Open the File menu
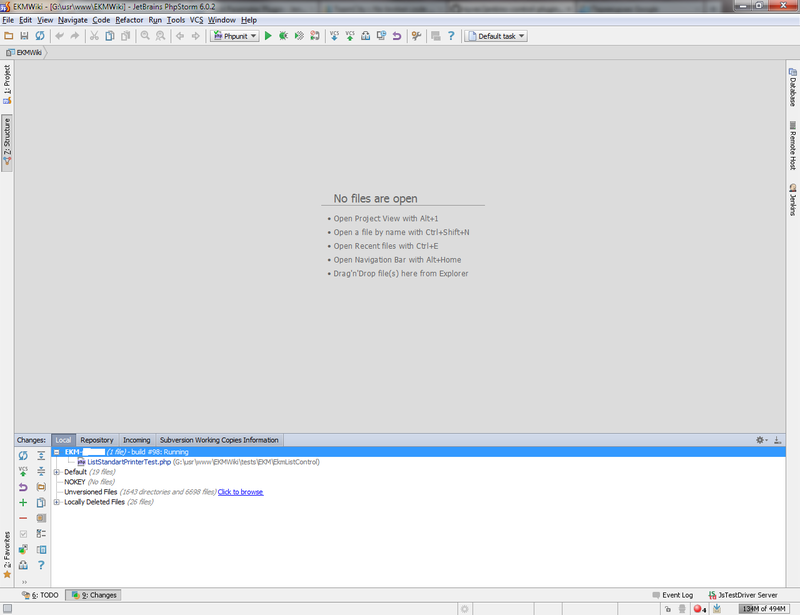 [x=8, y=20]
